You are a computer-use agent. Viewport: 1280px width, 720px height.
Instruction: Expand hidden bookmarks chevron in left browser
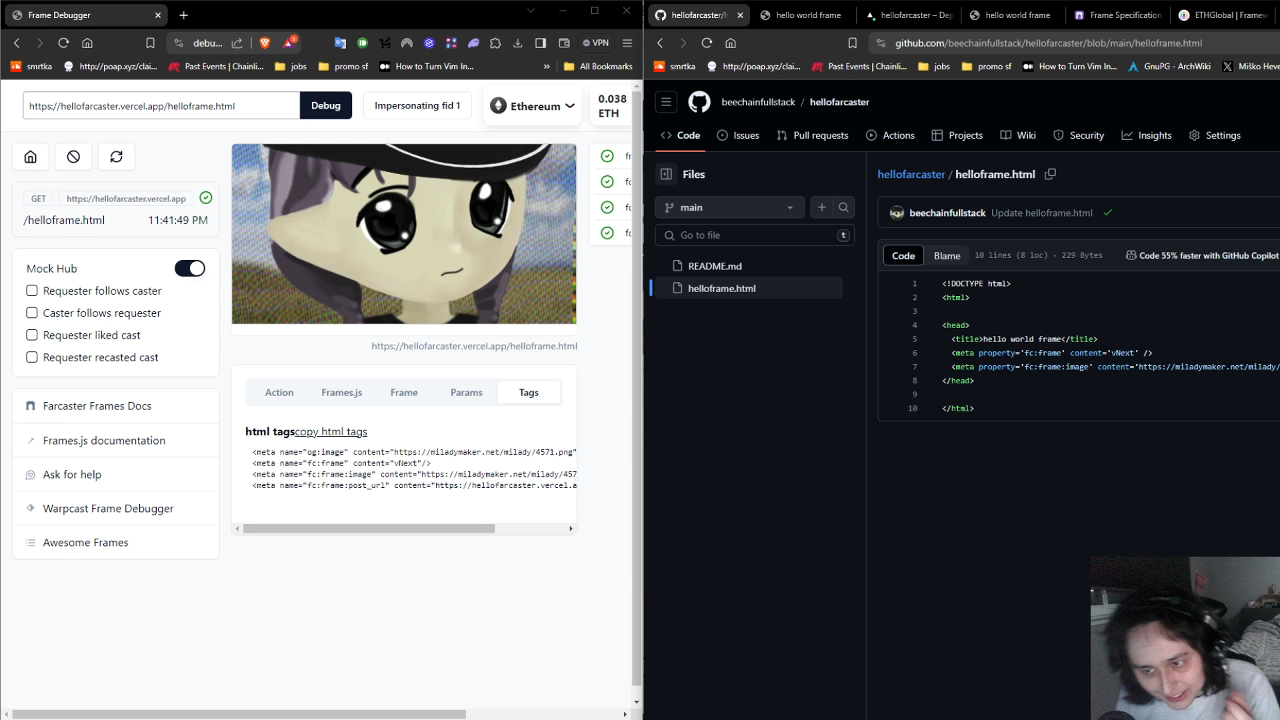[x=547, y=66]
